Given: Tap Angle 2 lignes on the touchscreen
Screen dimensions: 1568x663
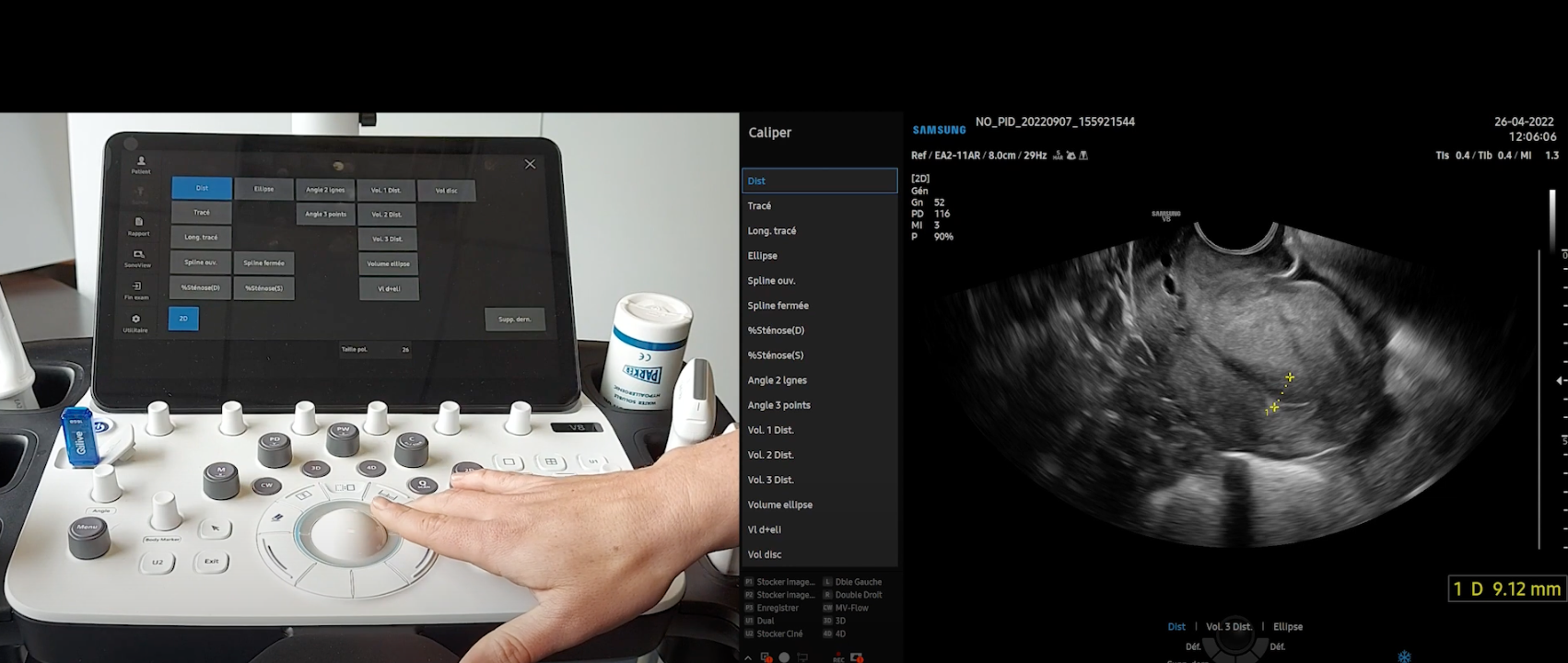Looking at the screenshot, I should [x=325, y=190].
